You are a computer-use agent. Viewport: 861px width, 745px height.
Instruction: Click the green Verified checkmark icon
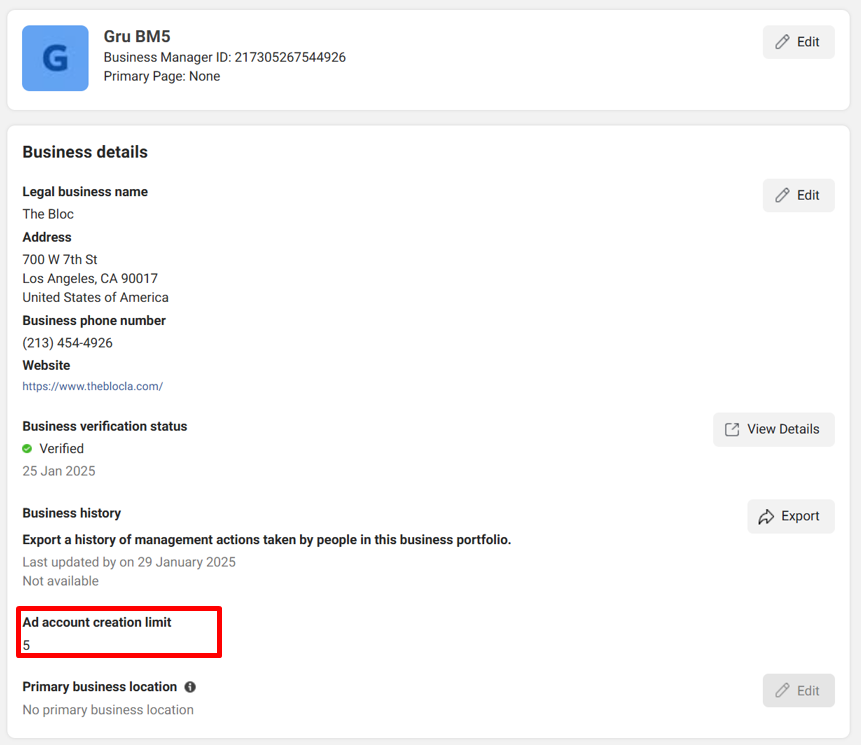pos(27,449)
